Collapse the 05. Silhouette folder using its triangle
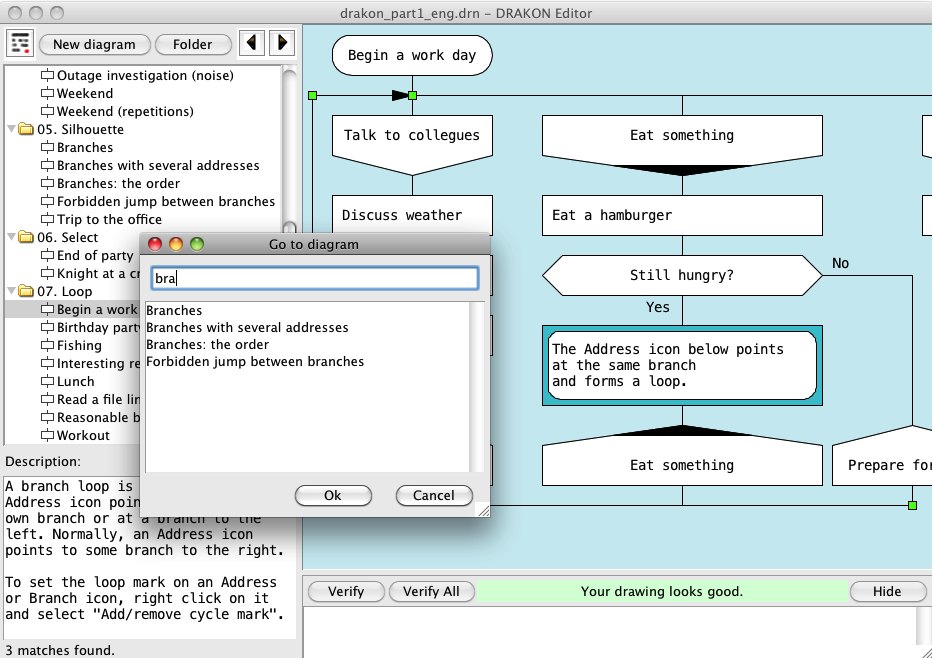933x658 pixels. (11, 130)
